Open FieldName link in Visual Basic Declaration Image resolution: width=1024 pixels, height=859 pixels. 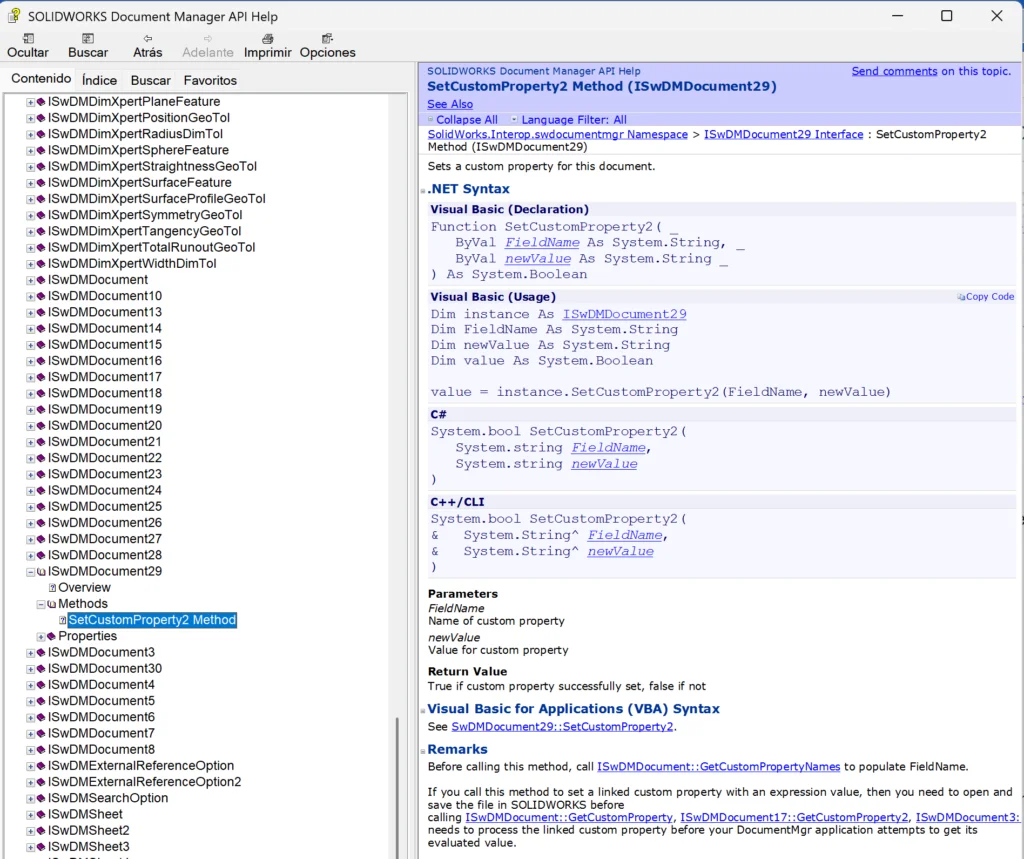542,243
